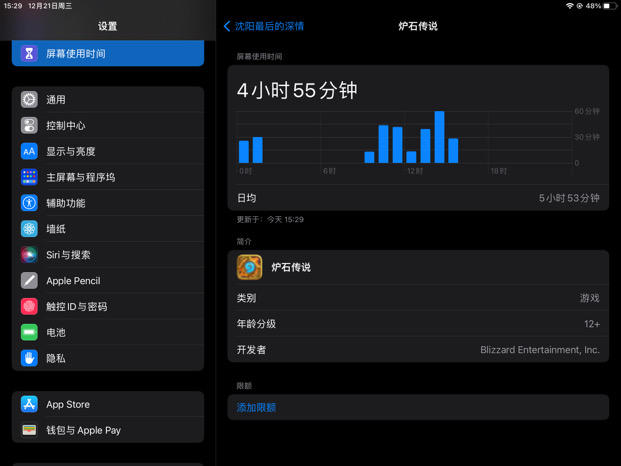Click the App Store icon
The image size is (621, 466).
(29, 404)
